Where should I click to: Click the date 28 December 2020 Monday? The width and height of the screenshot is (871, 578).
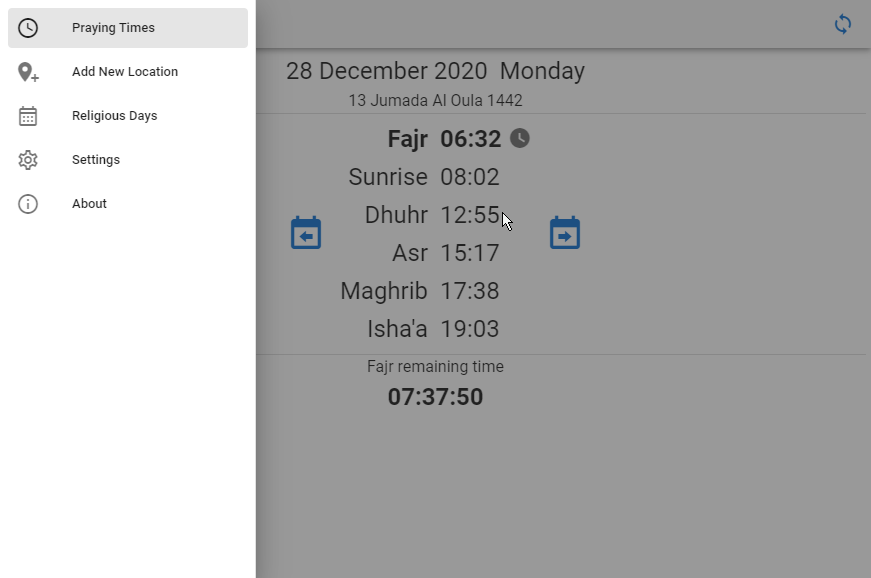(x=435, y=71)
